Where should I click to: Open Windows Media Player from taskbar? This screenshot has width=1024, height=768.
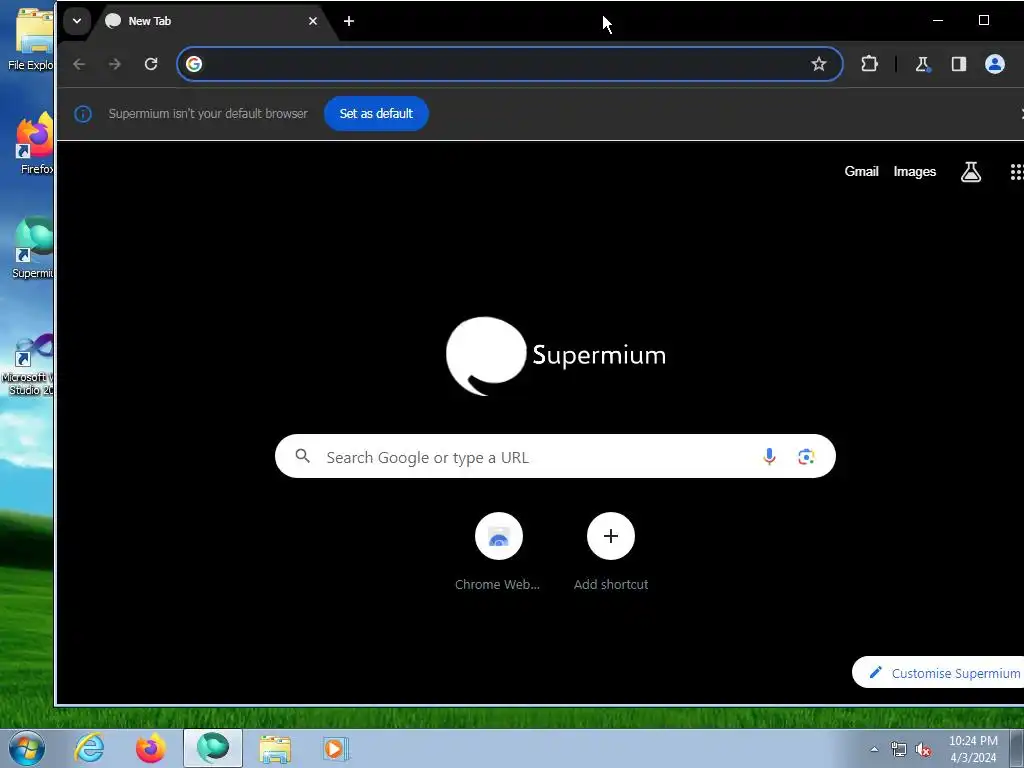click(x=336, y=749)
